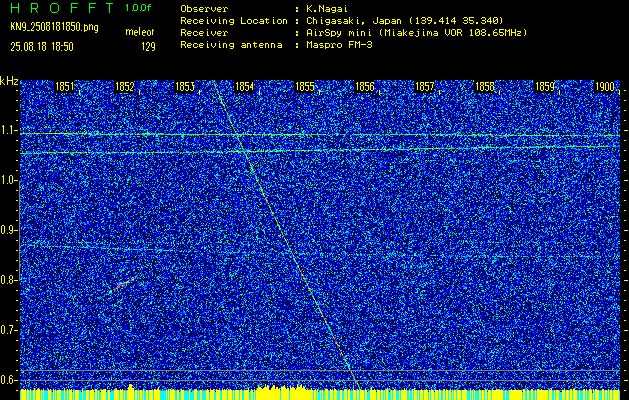Click the 1852 time marker
This screenshot has height=400, width=629.
click(125, 86)
